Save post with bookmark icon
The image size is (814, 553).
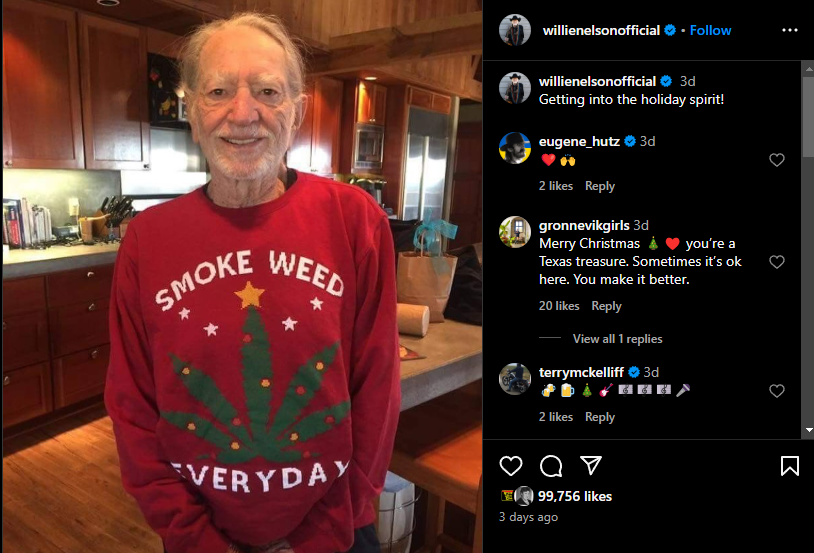790,466
